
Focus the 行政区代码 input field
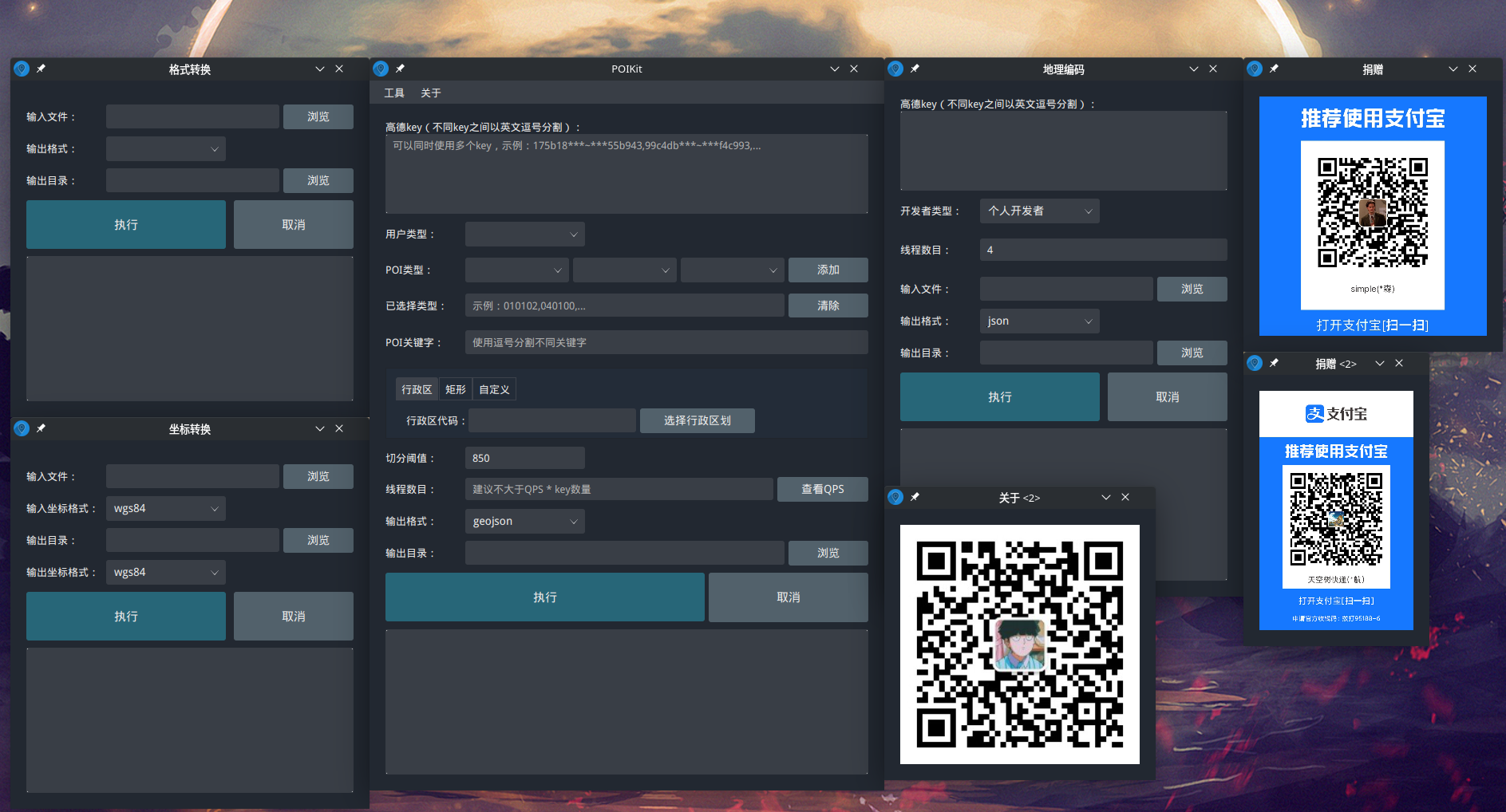552,420
